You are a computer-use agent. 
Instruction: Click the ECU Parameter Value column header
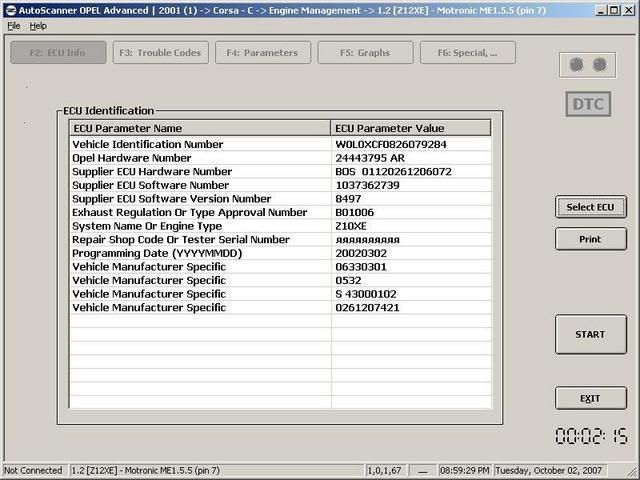click(411, 128)
